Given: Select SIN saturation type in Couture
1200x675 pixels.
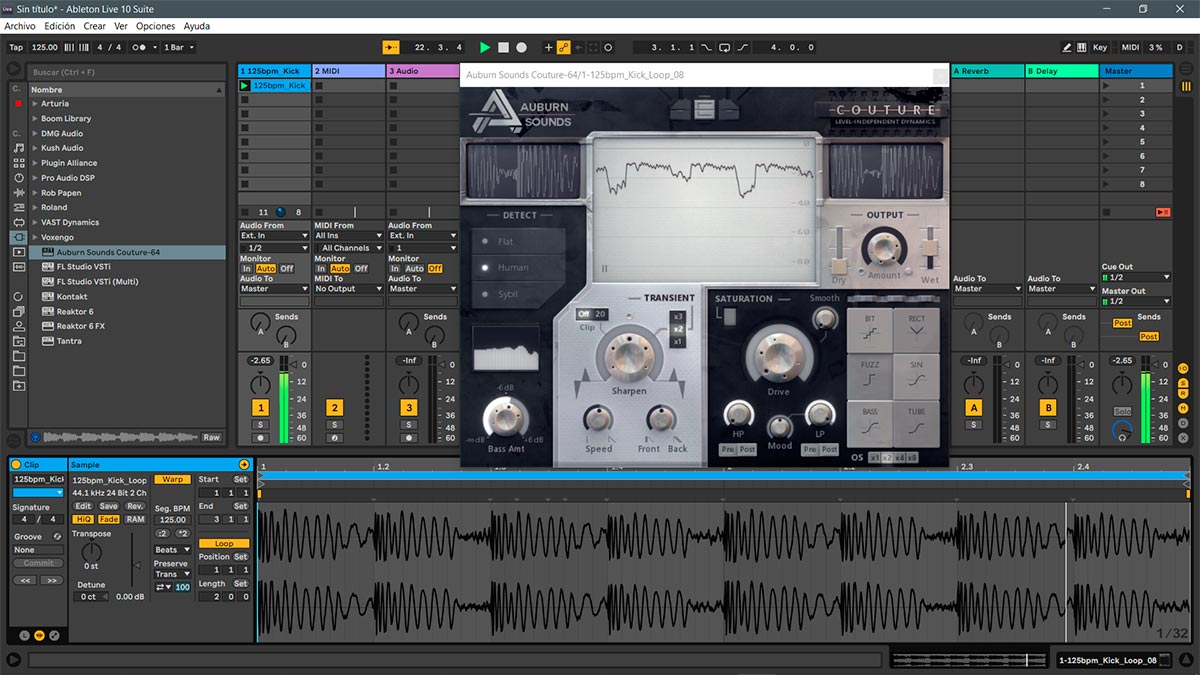Looking at the screenshot, I should [916, 376].
